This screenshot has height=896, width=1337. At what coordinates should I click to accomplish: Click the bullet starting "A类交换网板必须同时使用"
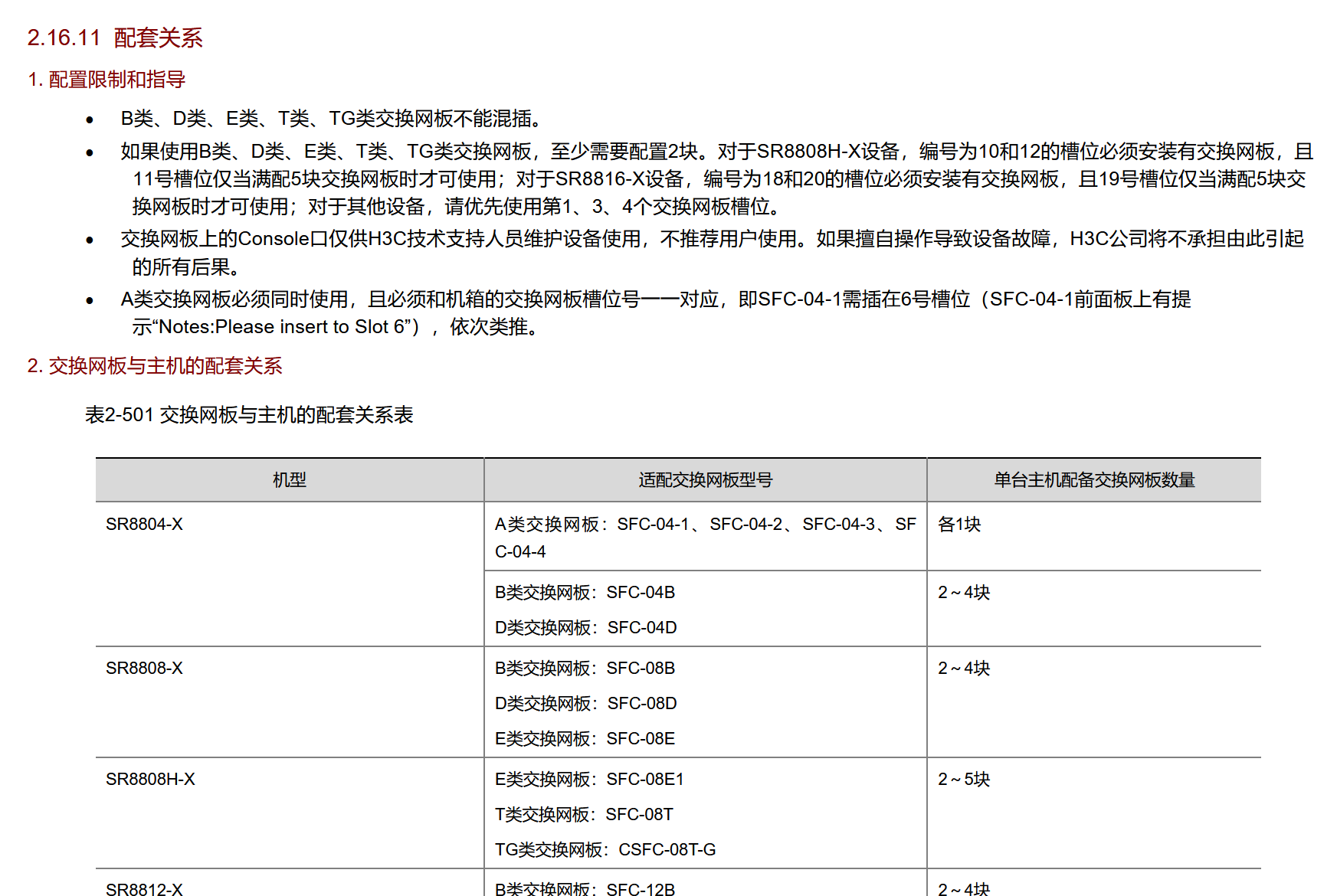point(656,313)
